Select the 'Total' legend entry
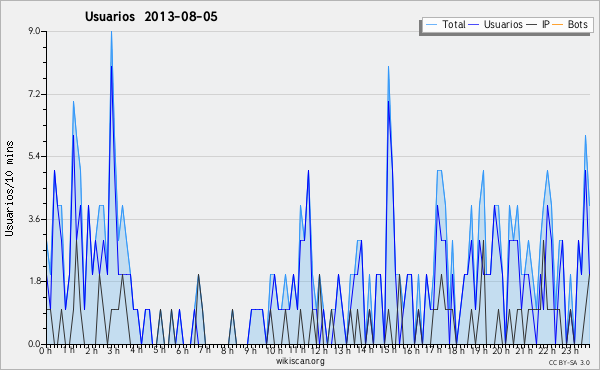Viewport: 600px width, 370px height. [454, 25]
